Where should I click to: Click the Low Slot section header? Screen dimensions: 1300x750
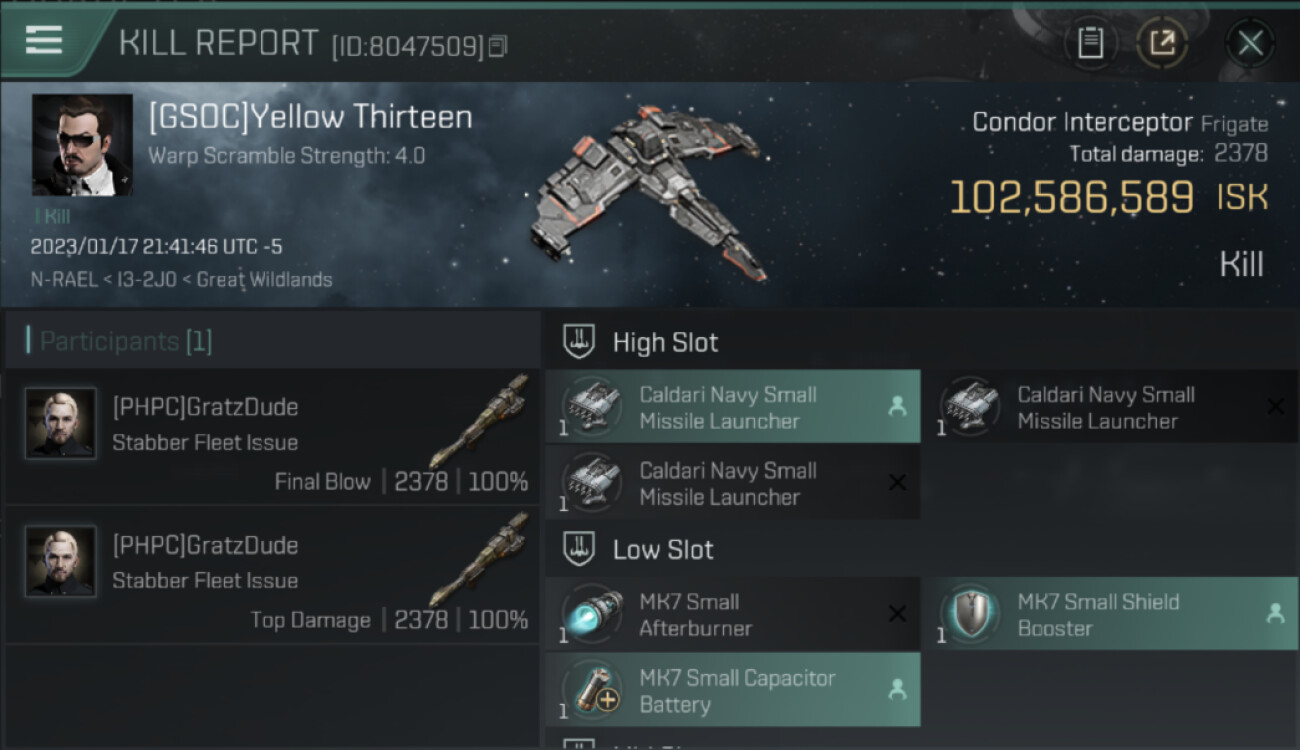click(x=663, y=550)
